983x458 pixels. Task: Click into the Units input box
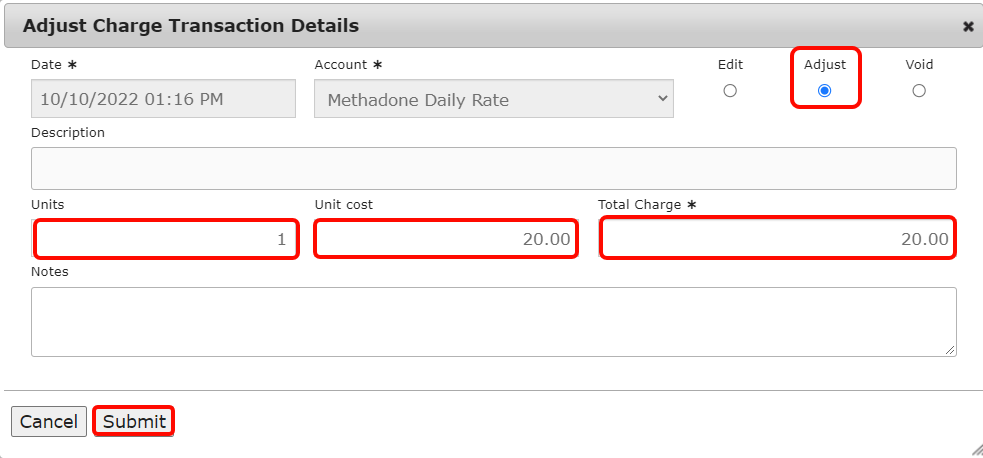click(166, 240)
